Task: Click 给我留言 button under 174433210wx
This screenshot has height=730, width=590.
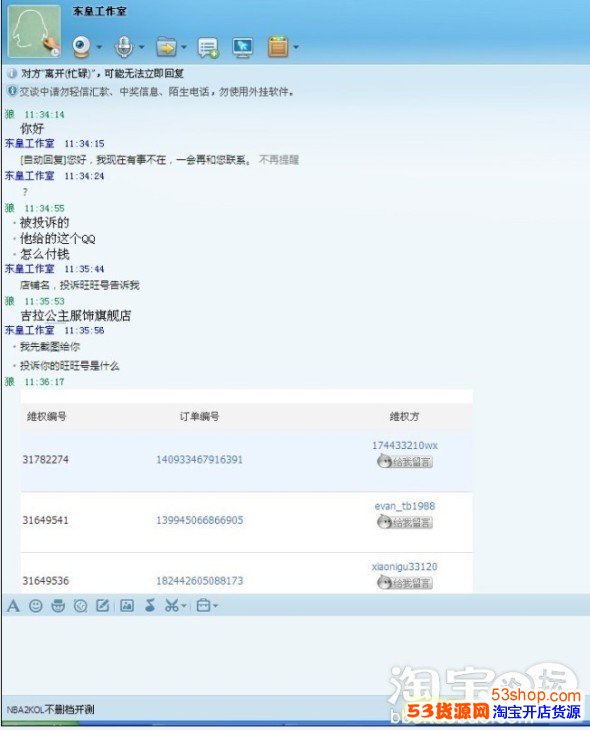Action: click(x=405, y=461)
